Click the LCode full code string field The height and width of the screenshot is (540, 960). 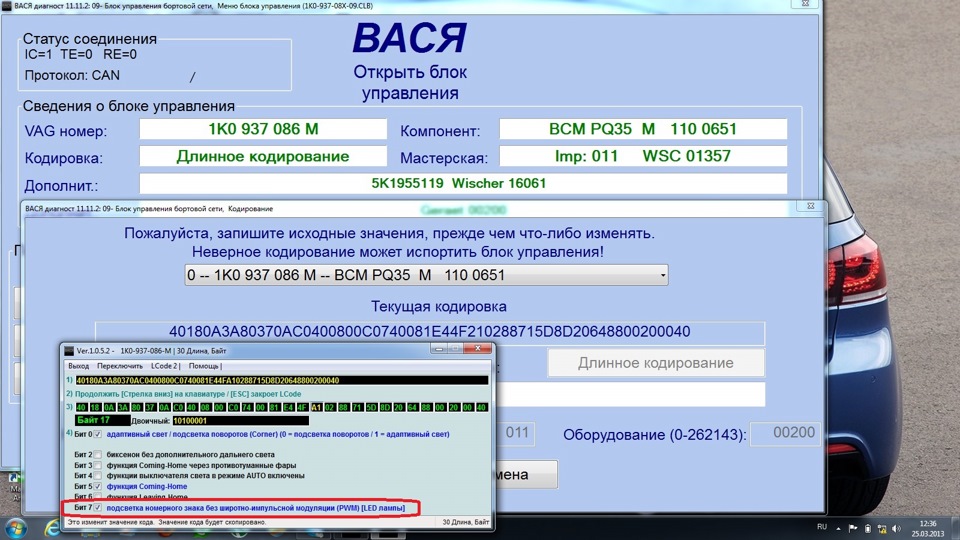point(282,380)
